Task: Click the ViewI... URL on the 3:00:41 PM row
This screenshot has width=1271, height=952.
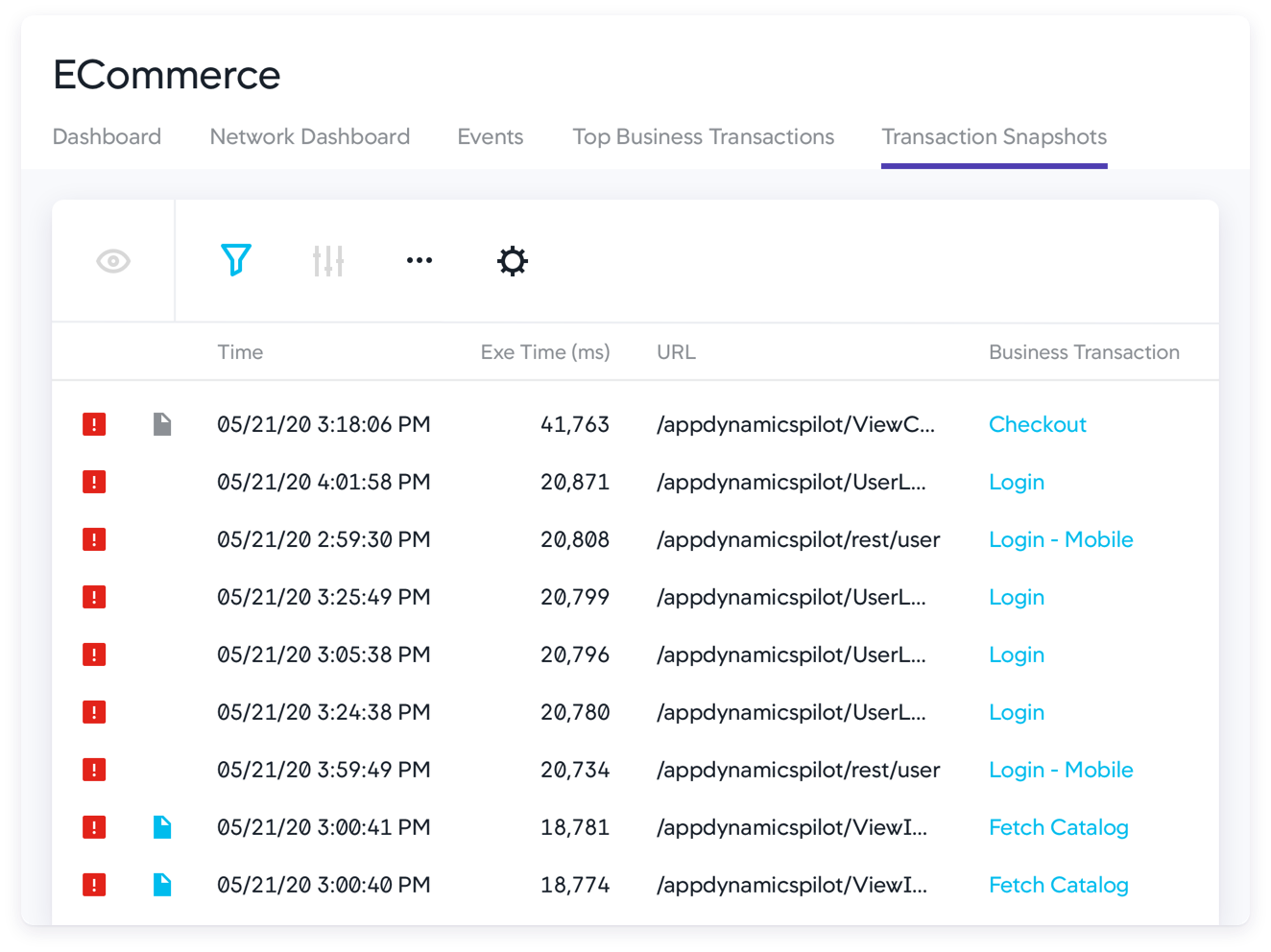Action: pos(792,827)
